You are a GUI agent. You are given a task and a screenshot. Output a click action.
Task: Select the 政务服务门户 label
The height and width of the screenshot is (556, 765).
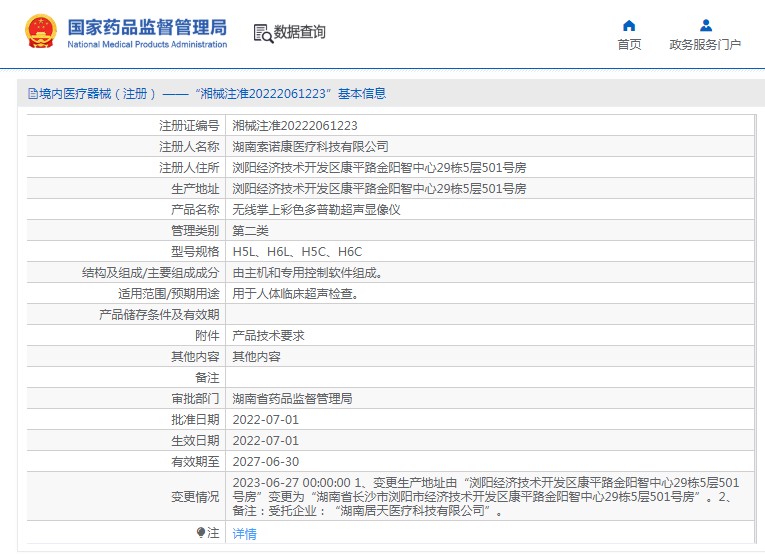pyautogui.click(x=705, y=44)
